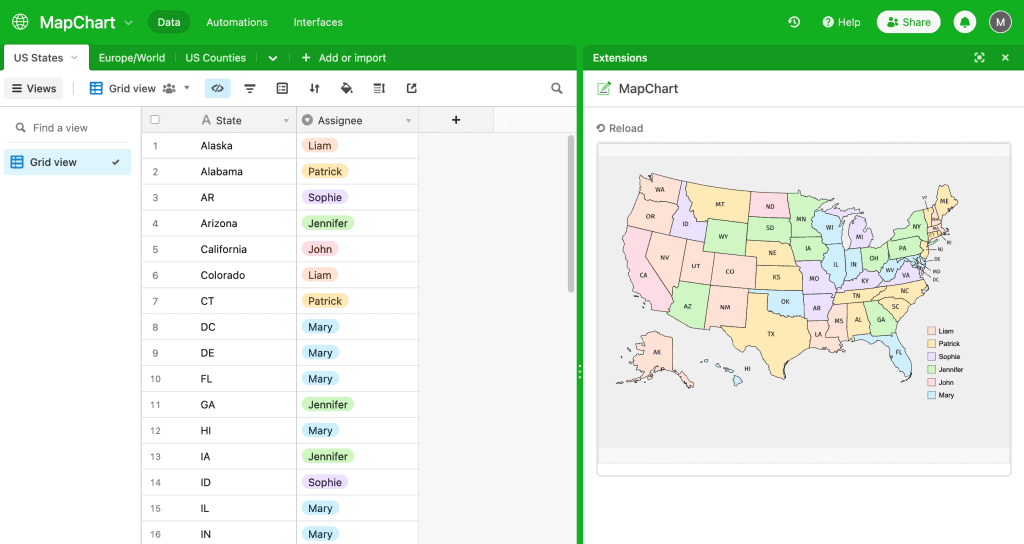Screen dimensions: 1024x544
Task: Open the MapChart base name dropdown
Action: coord(129,22)
